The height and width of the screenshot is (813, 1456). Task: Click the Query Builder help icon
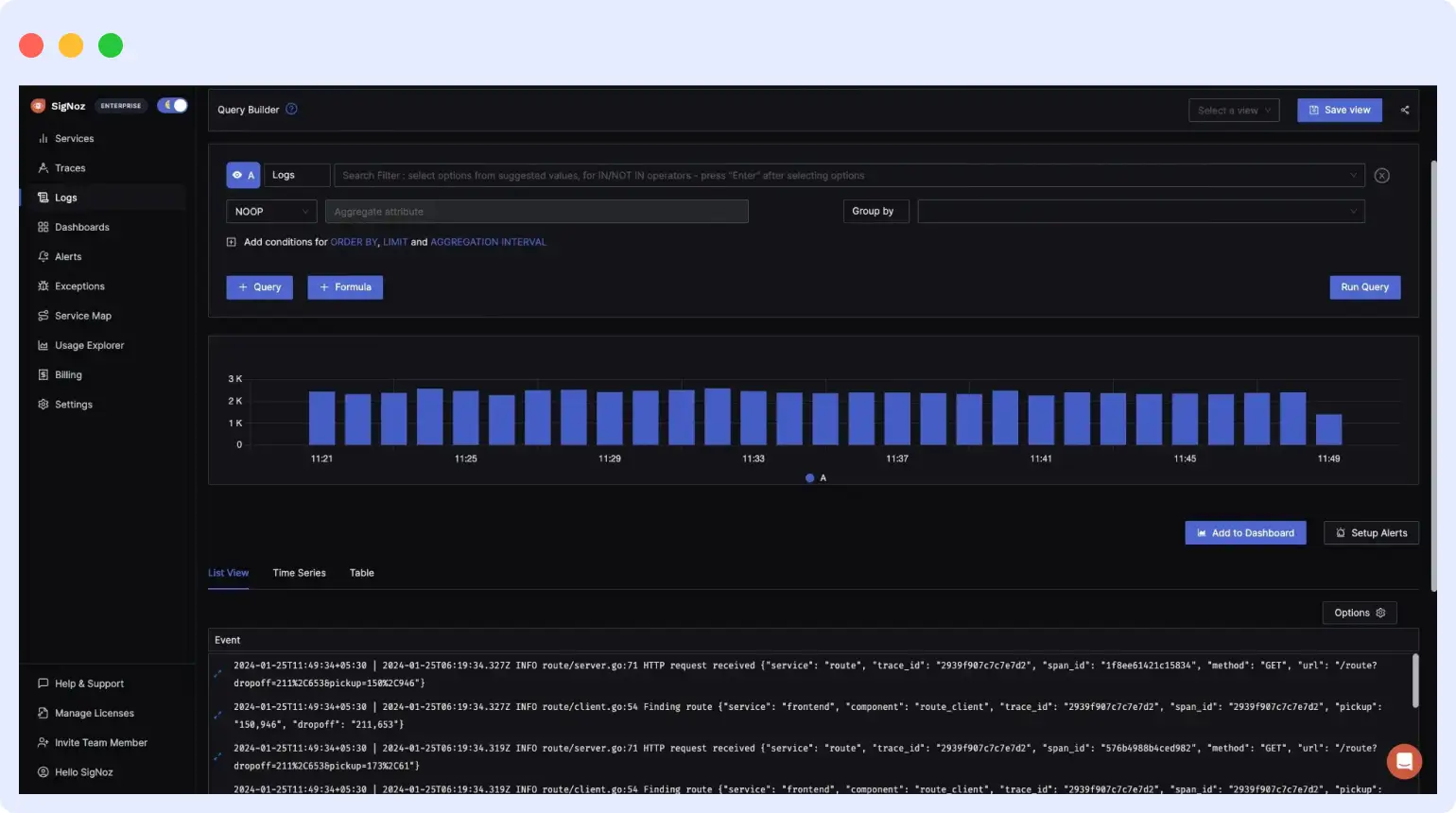pyautogui.click(x=291, y=109)
